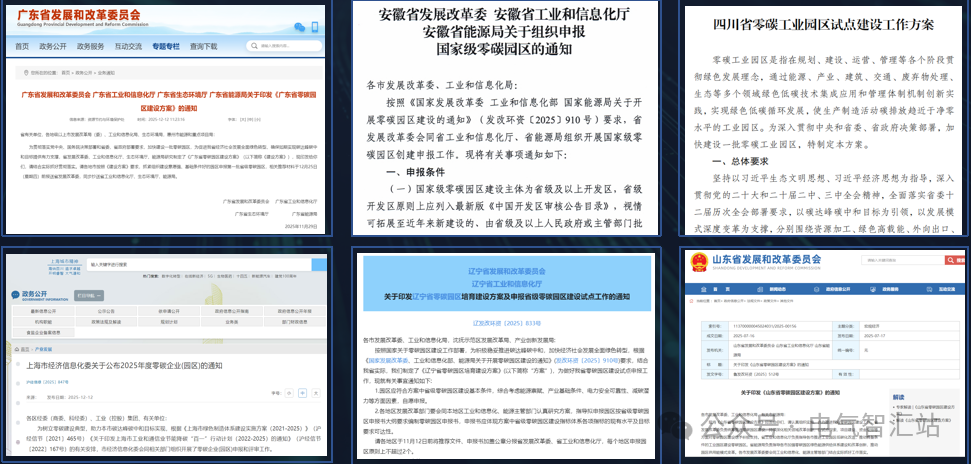This screenshot has height=464, width=971.
Task: Open the 部门财政信息 tab on the Shanghai page
Action: click(x=295, y=322)
